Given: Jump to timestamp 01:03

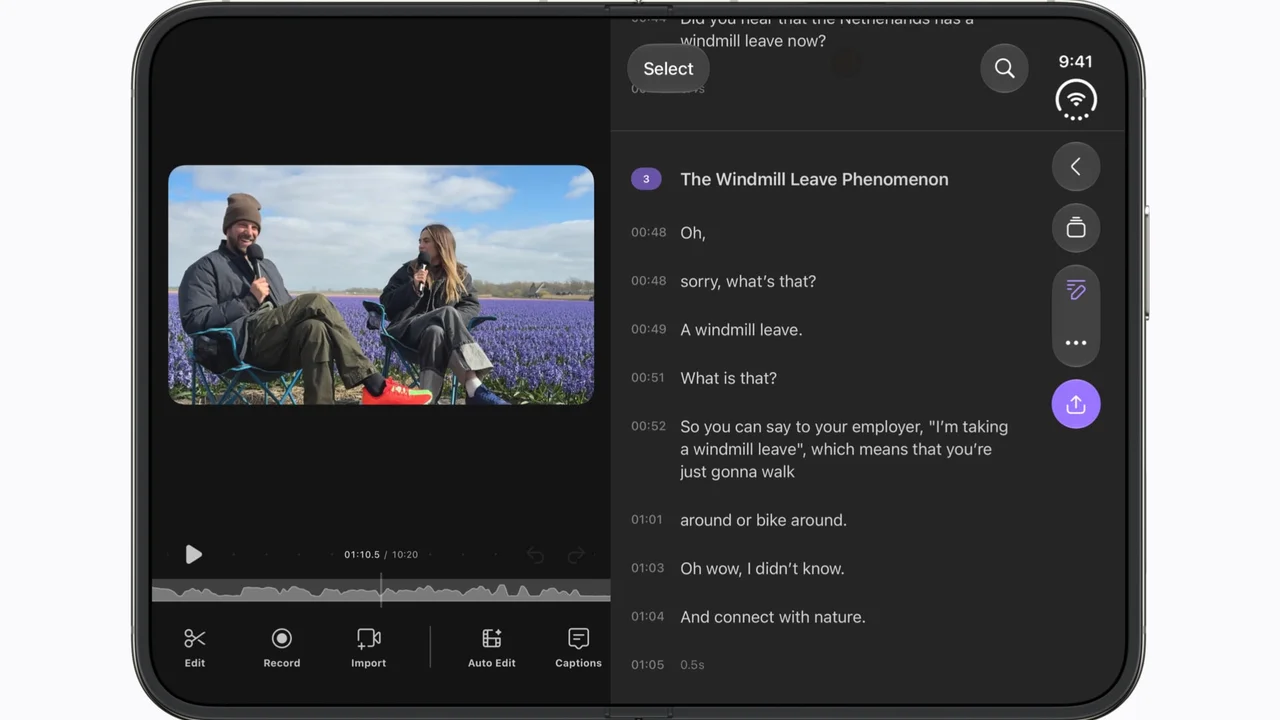Looking at the screenshot, I should (647, 568).
